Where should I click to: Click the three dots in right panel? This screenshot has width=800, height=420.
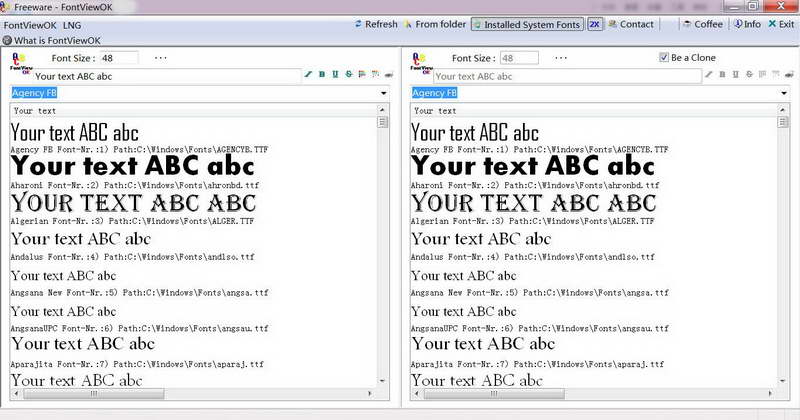click(561, 58)
